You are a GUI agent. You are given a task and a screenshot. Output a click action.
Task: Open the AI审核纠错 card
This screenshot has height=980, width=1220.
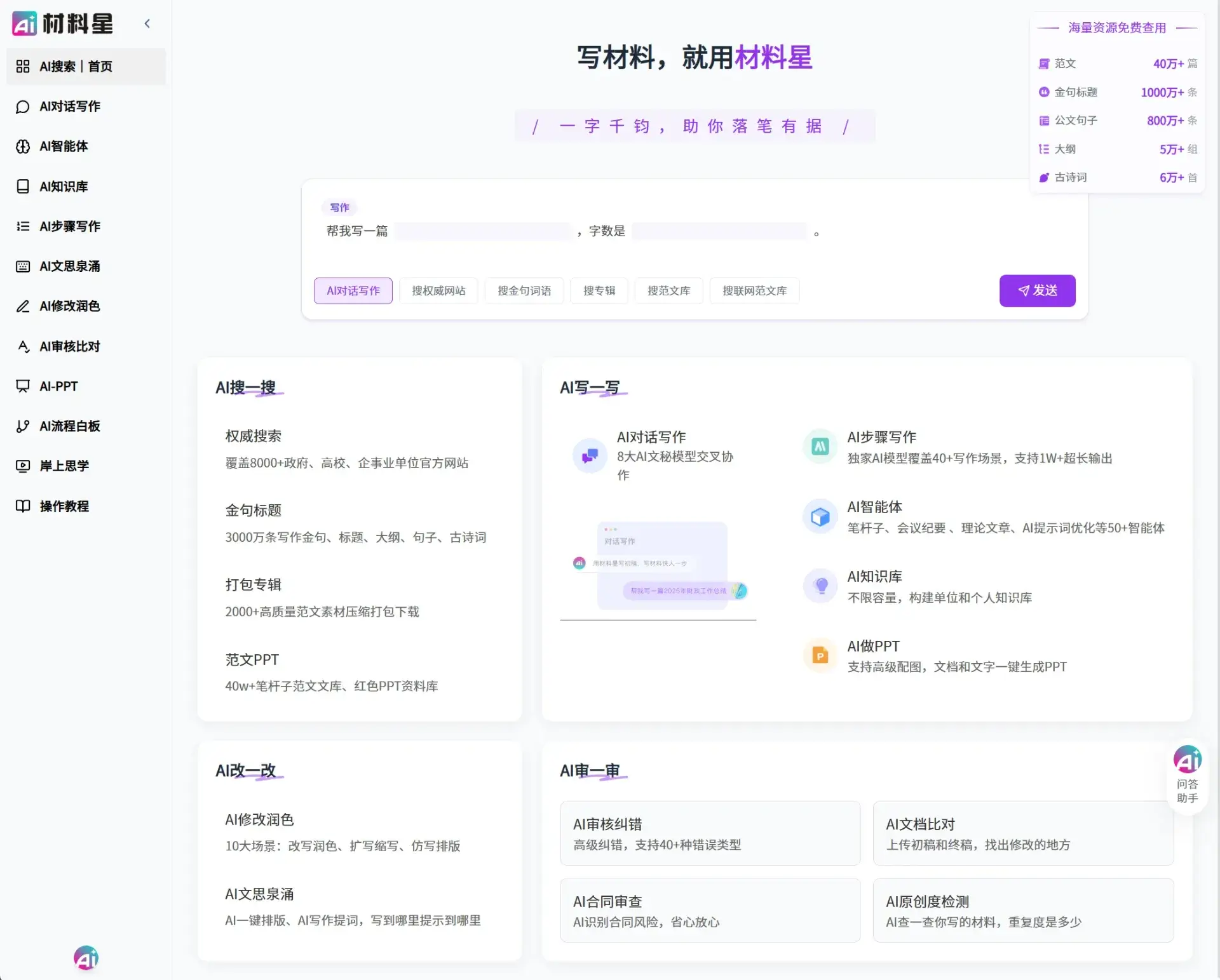(x=710, y=833)
